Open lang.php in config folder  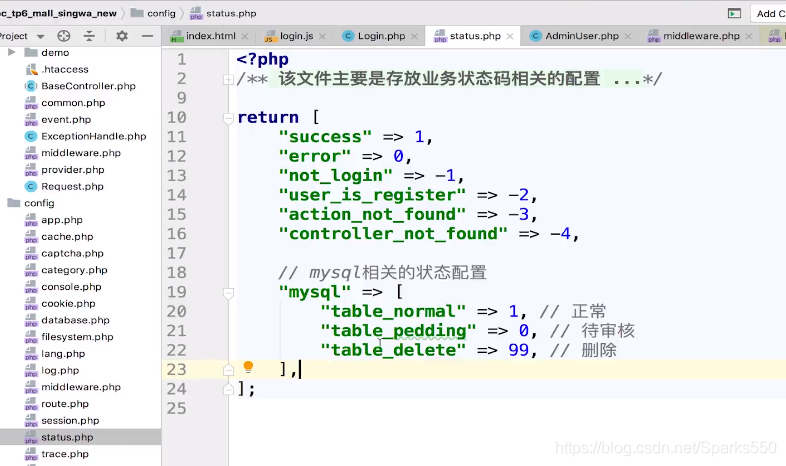pos(63,354)
